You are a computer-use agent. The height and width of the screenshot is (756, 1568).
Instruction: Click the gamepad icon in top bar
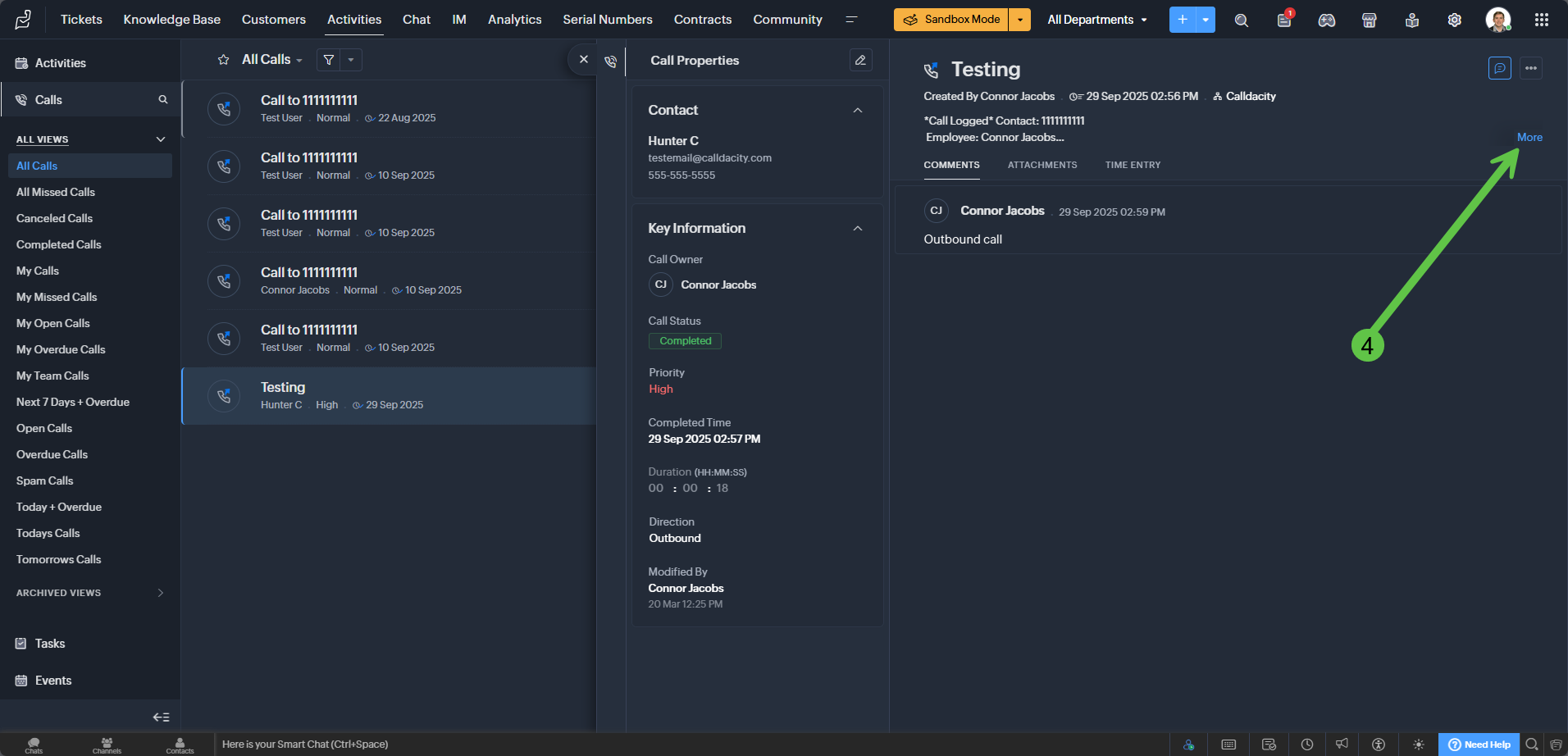[x=1326, y=20]
